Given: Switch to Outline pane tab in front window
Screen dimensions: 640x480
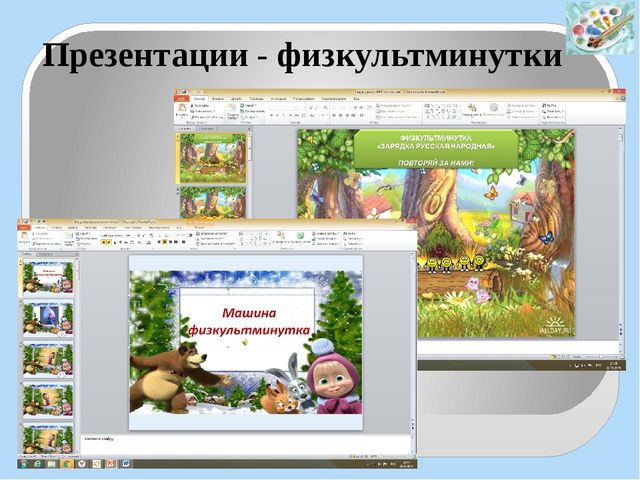Looking at the screenshot, I should coord(45,254).
